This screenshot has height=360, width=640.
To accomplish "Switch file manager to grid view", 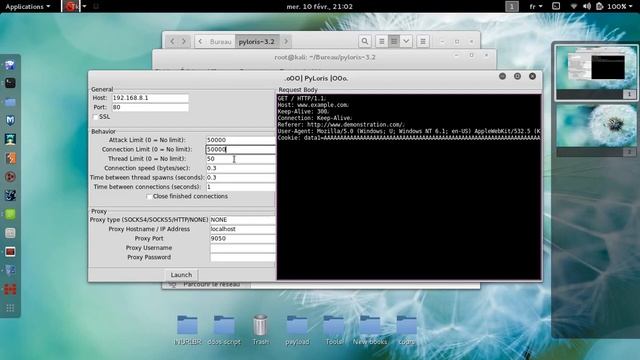I will (394, 41).
